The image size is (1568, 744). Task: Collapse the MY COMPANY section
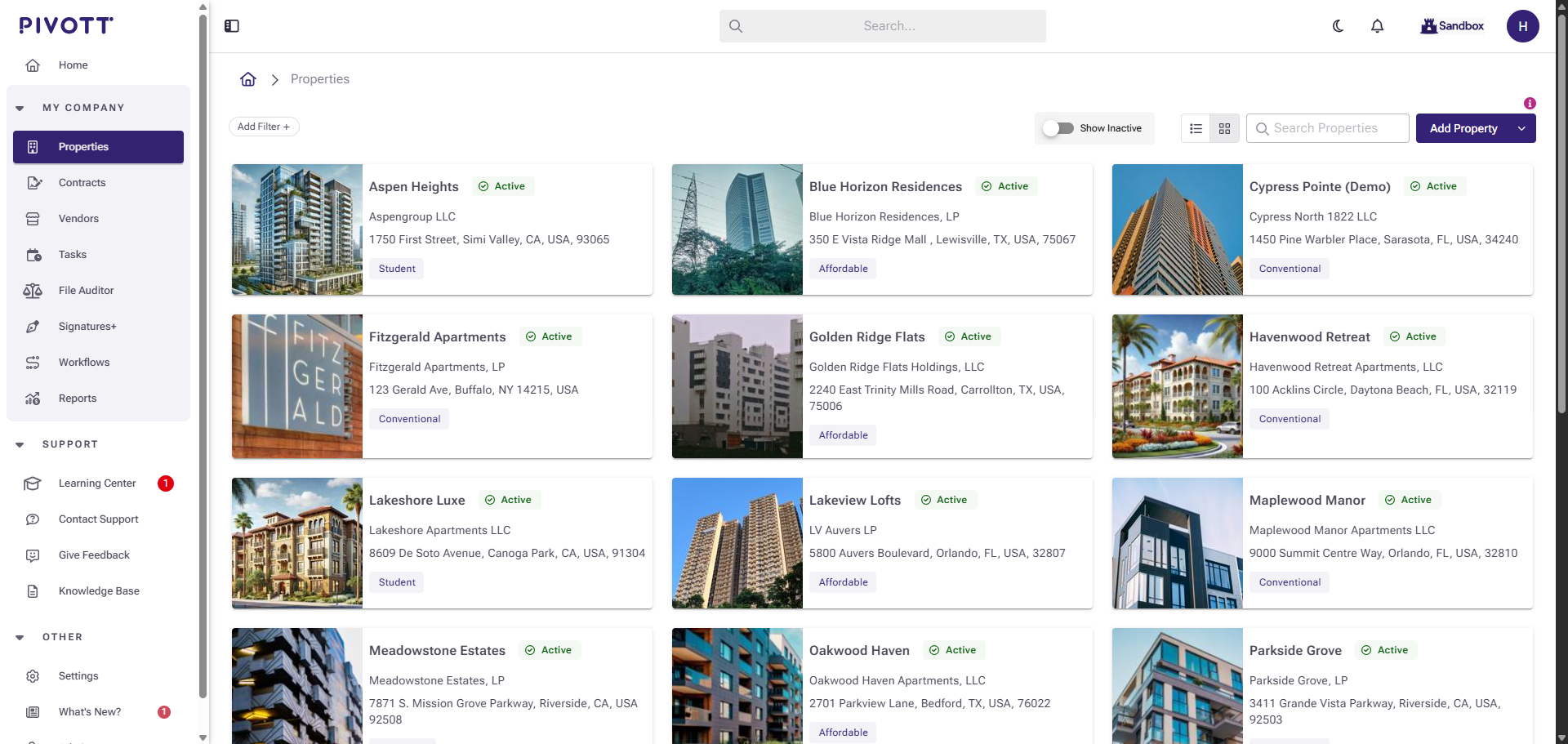click(x=20, y=107)
